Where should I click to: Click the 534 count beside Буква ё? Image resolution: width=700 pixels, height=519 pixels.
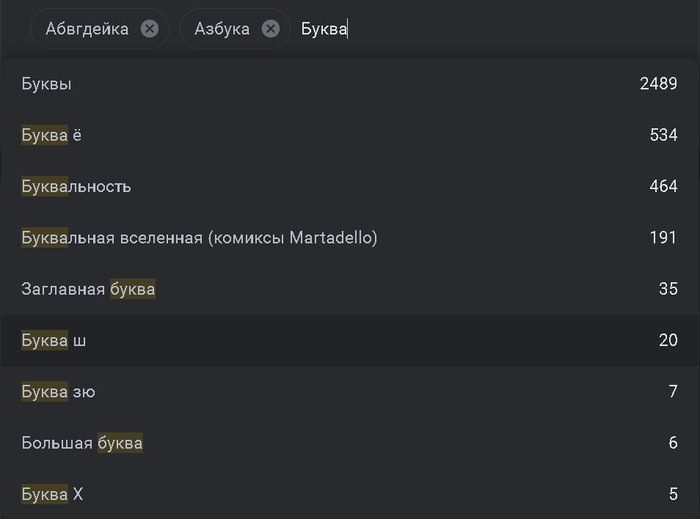pyautogui.click(x=663, y=135)
